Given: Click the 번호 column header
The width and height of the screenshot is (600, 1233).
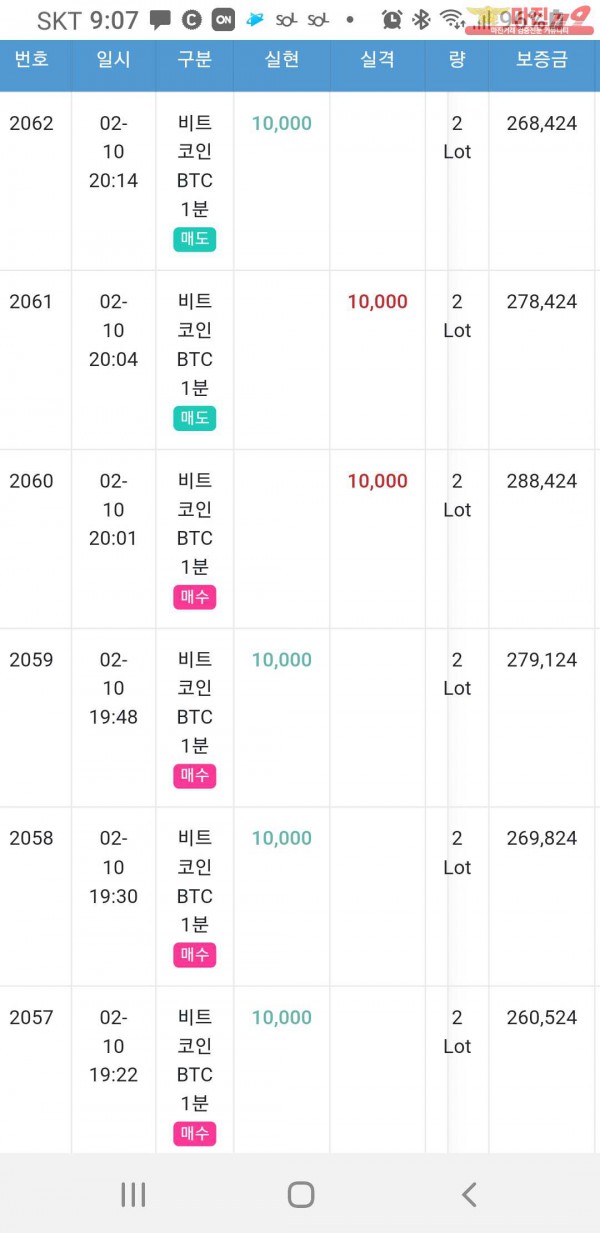Looking at the screenshot, I should coord(31,60).
